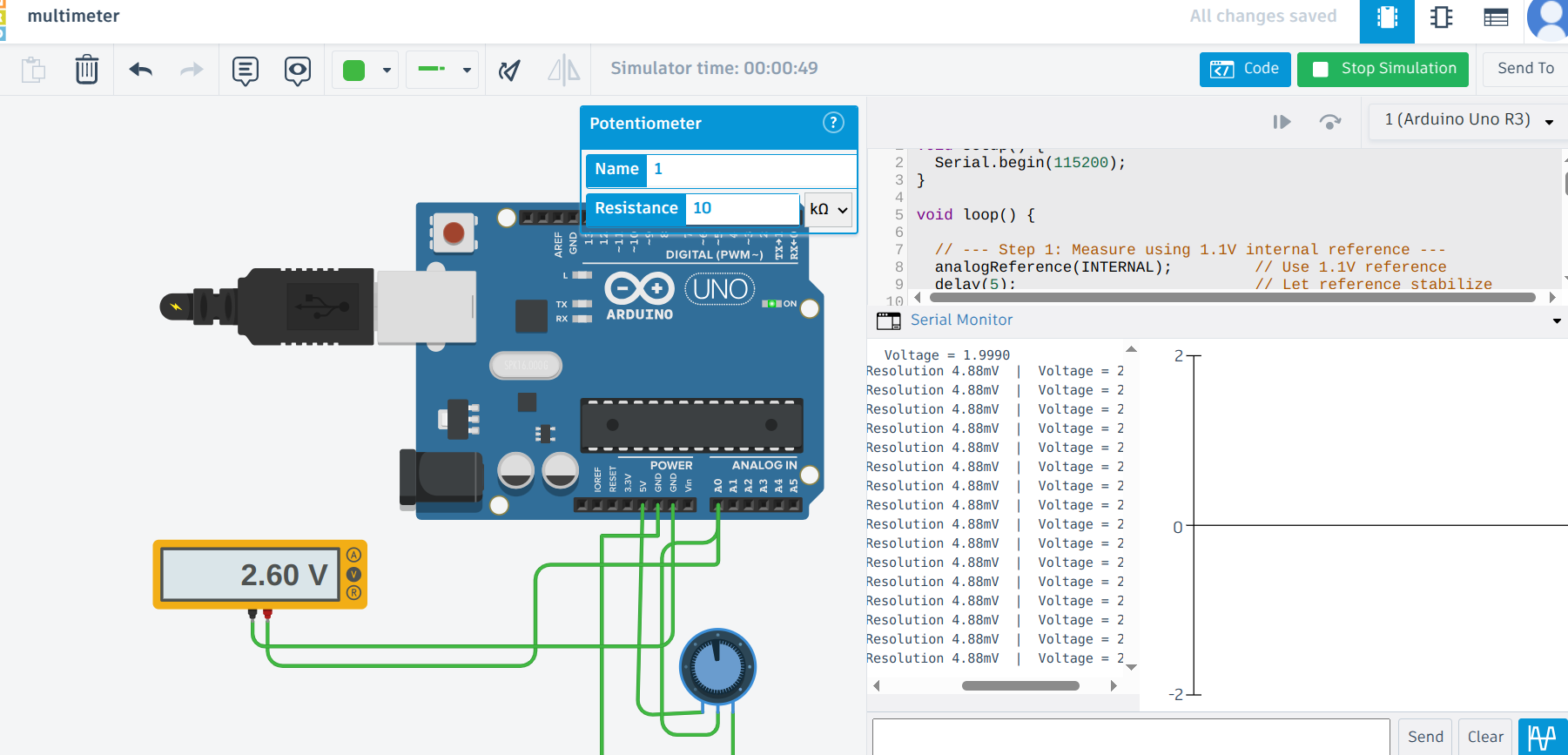The height and width of the screenshot is (755, 1568).
Task: Open the wire color dropdown
Action: tap(387, 71)
